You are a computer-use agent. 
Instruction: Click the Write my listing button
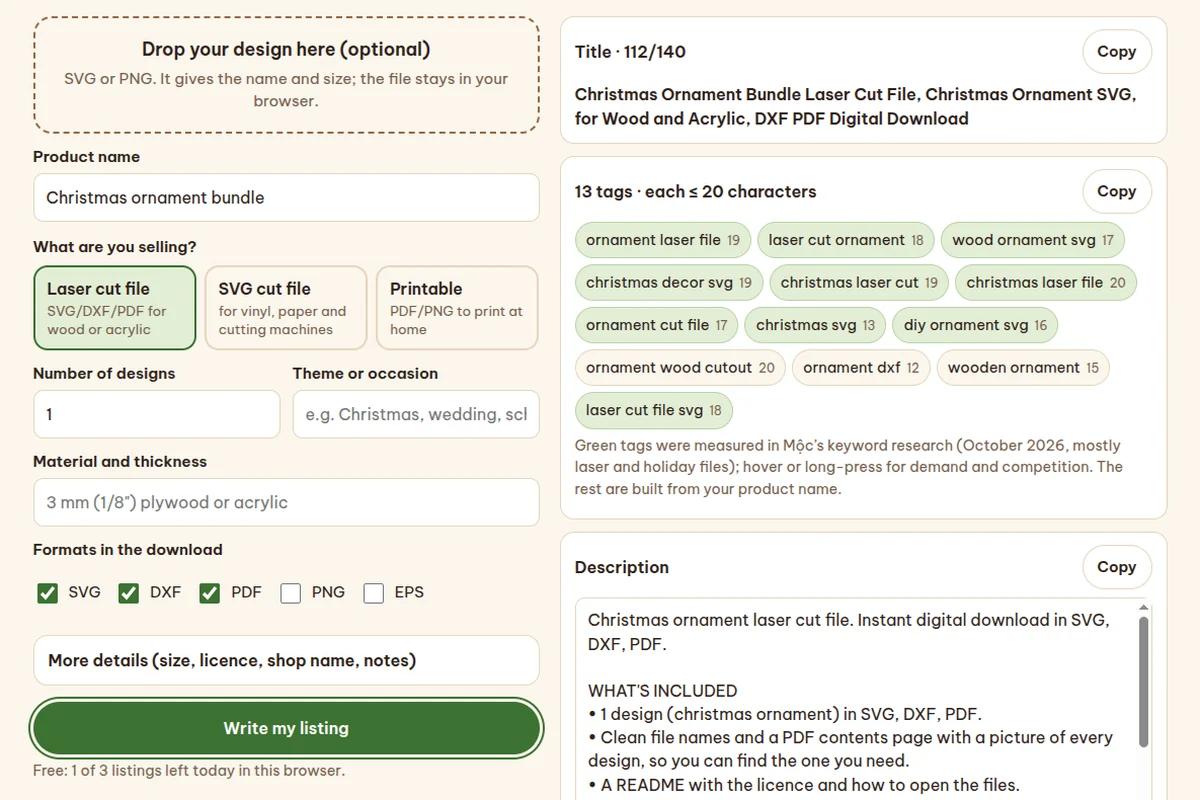(x=286, y=728)
